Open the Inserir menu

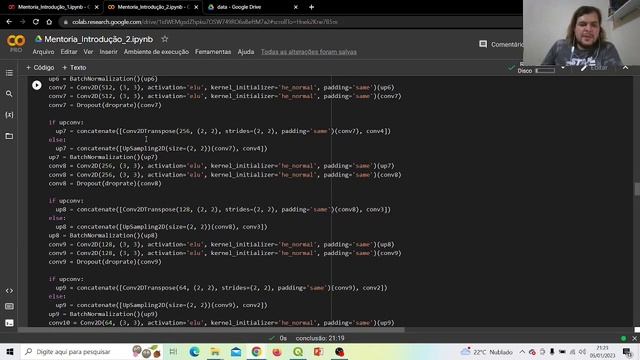click(x=108, y=52)
